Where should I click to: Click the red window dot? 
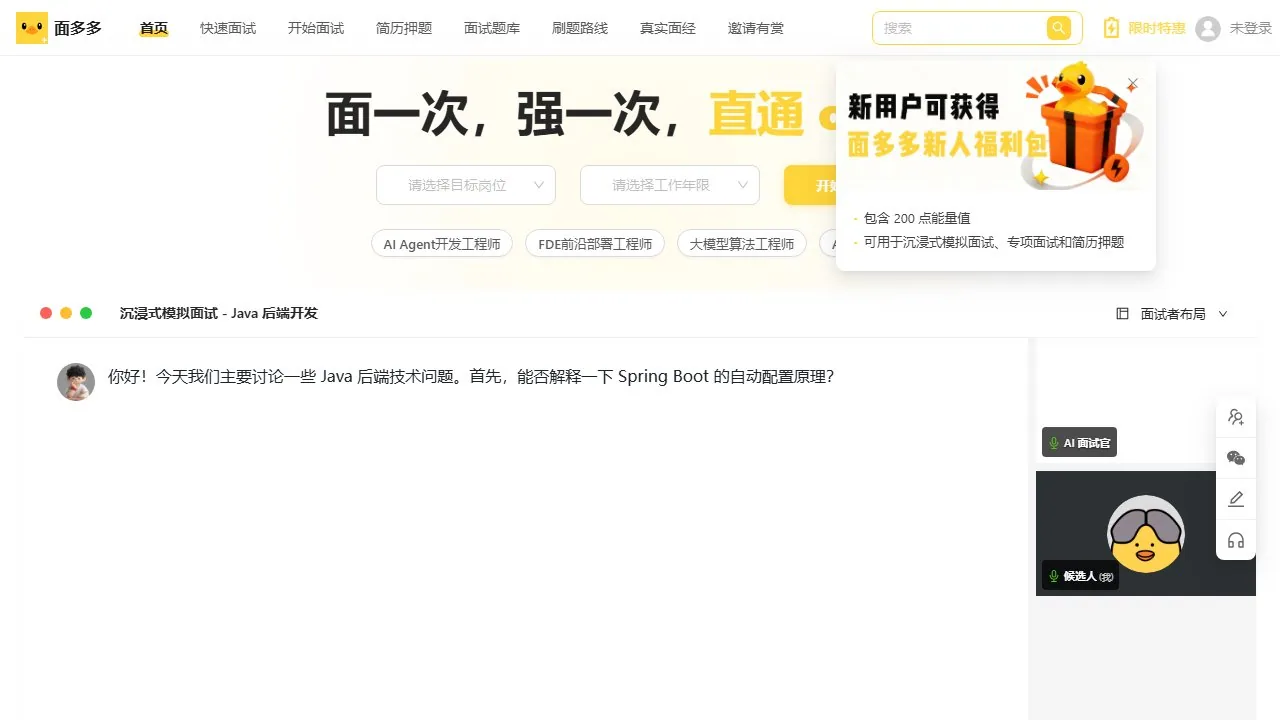[46, 313]
